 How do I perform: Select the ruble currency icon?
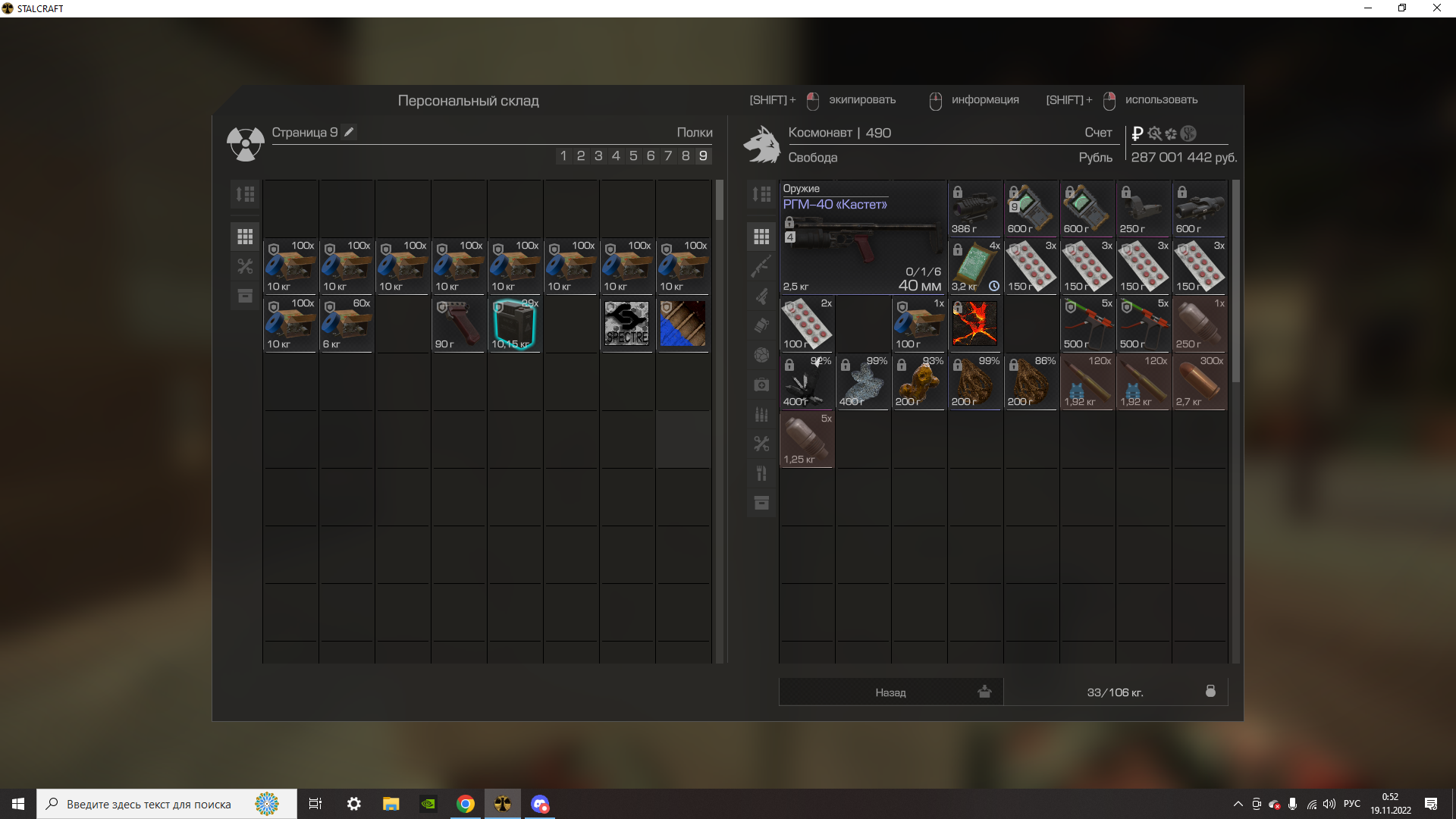coord(1137,133)
